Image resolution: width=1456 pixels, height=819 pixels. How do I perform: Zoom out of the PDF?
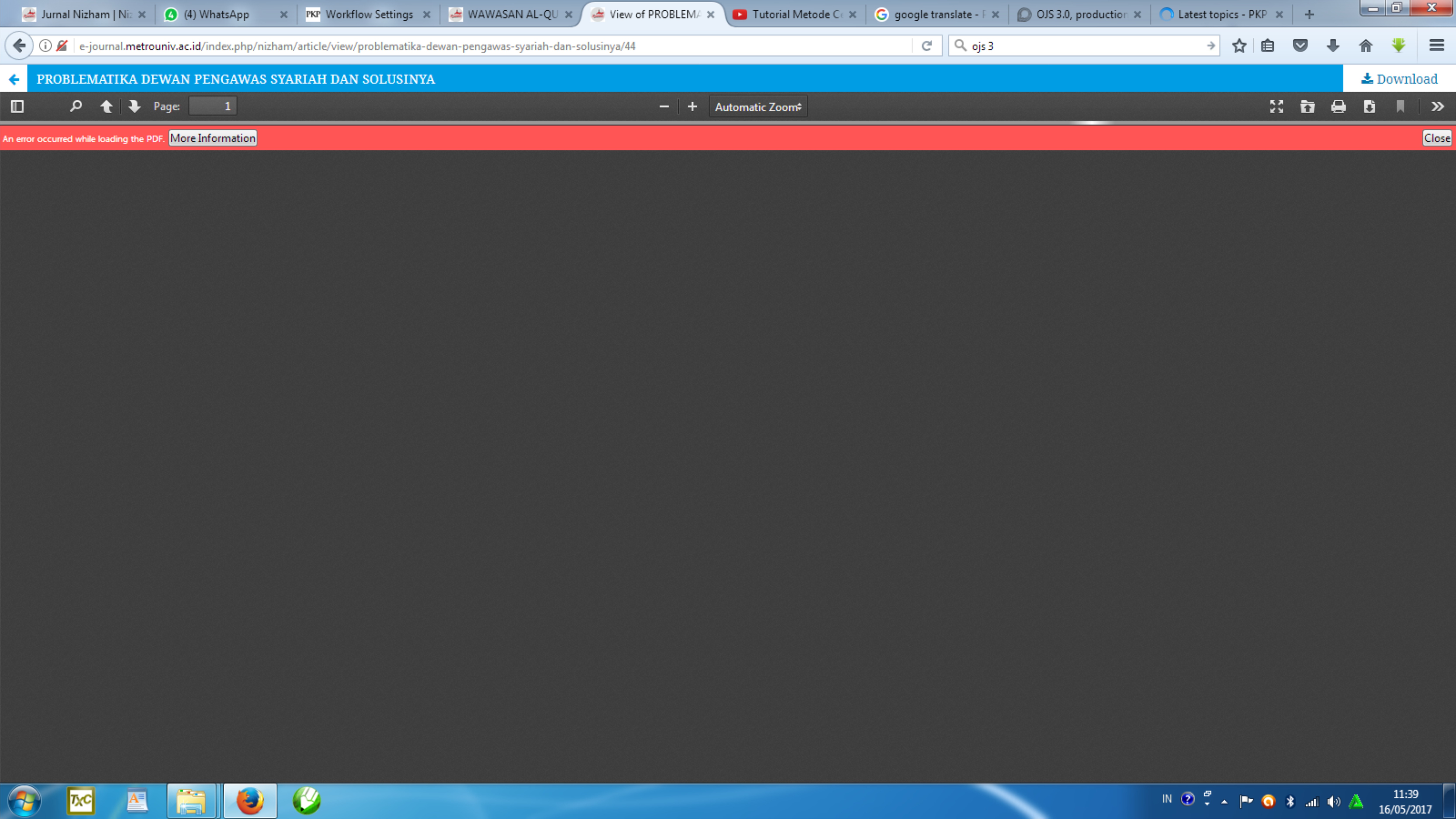point(664,106)
